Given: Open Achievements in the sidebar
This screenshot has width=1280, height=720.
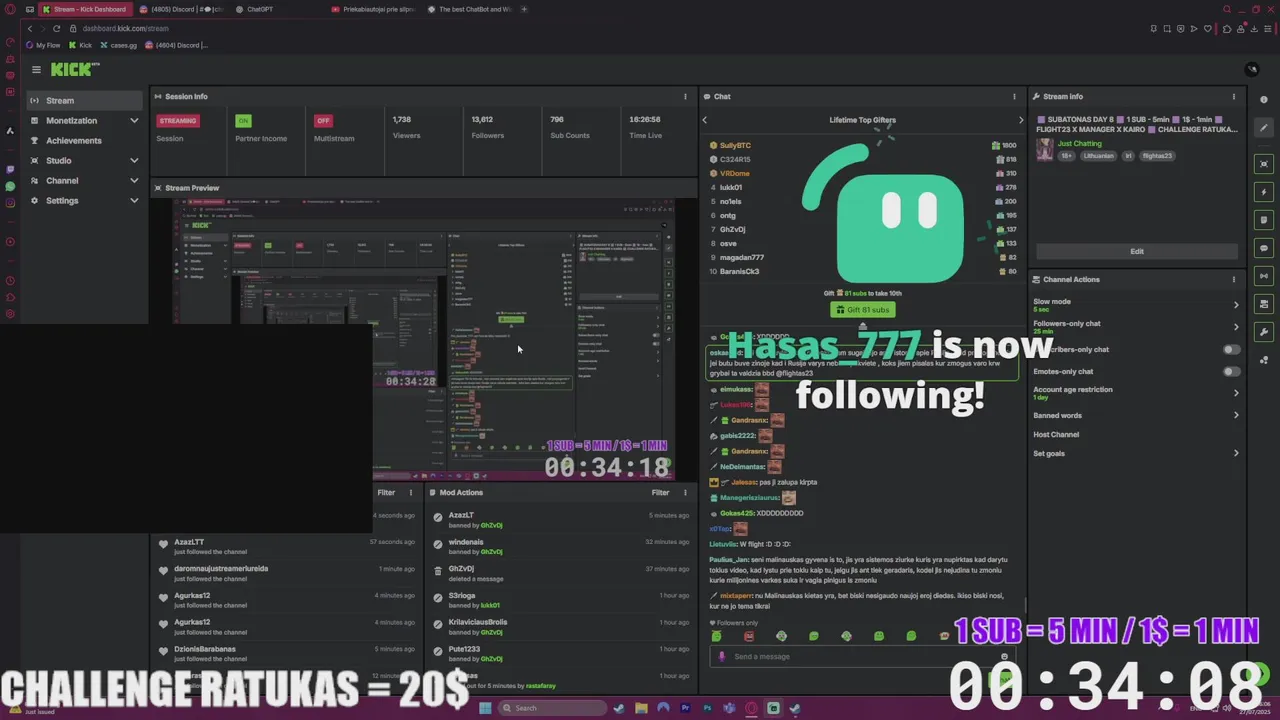Looking at the screenshot, I should click(x=73, y=141).
